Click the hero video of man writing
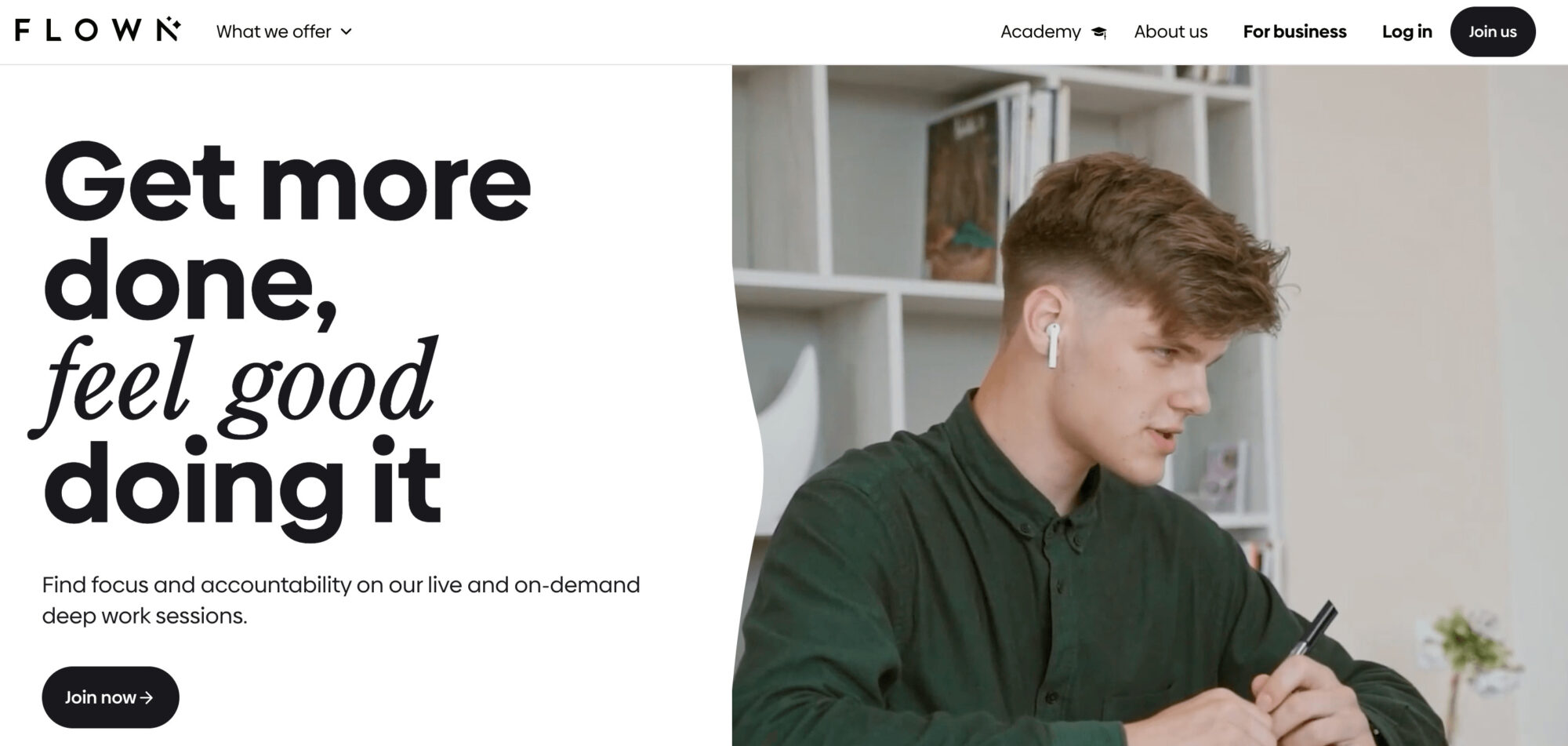Image resolution: width=1568 pixels, height=746 pixels. point(1149,405)
